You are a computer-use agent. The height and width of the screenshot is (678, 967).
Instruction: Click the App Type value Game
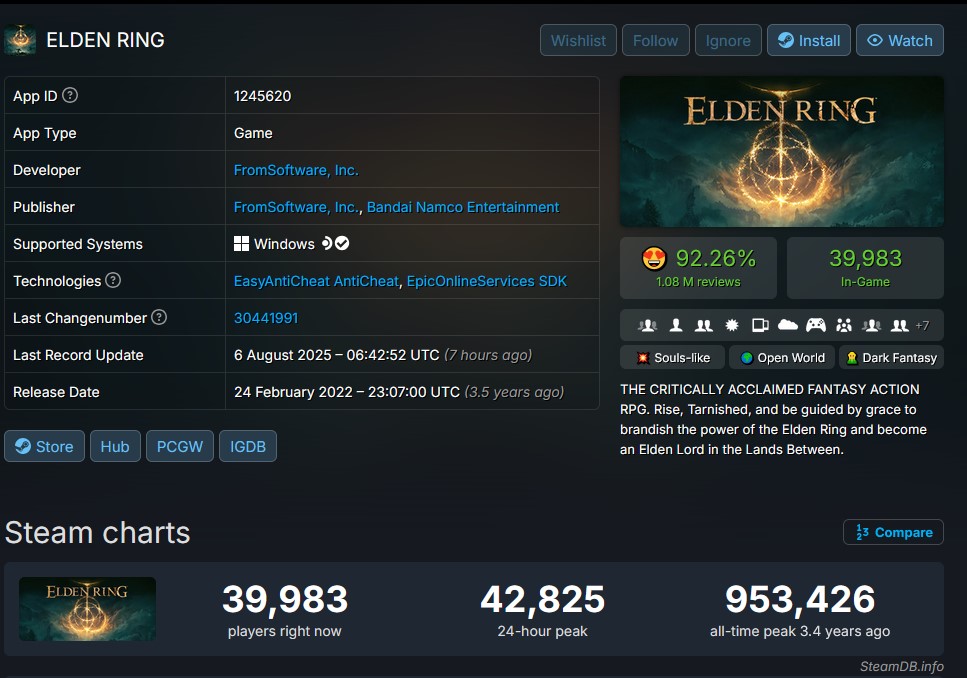[253, 133]
